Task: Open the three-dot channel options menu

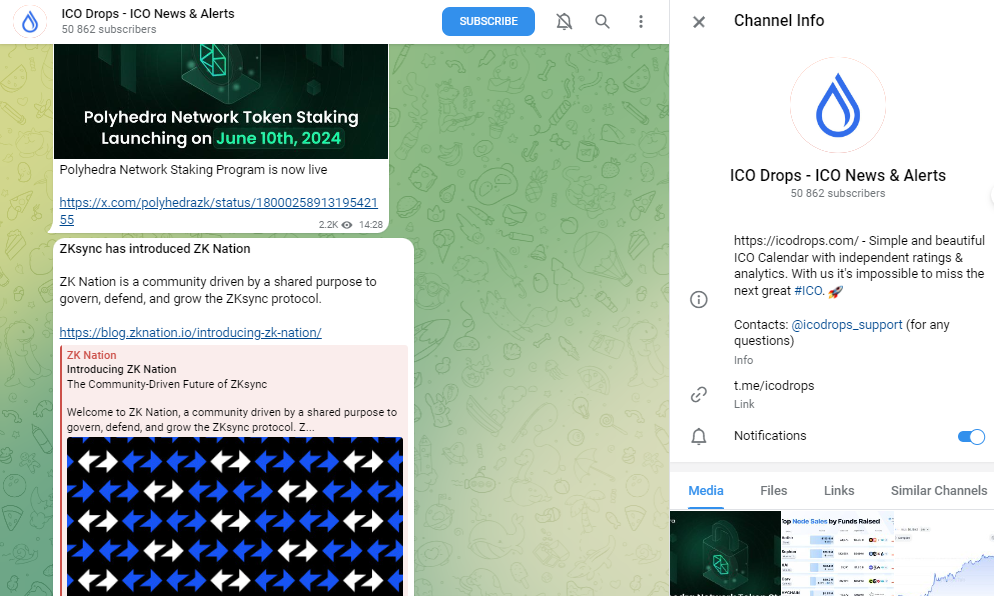Action: (x=641, y=21)
